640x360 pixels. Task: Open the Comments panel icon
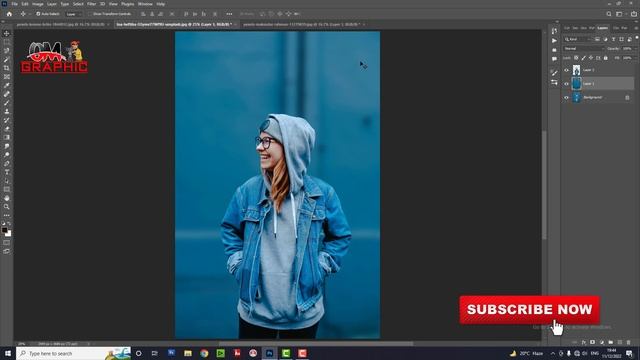coord(554,59)
